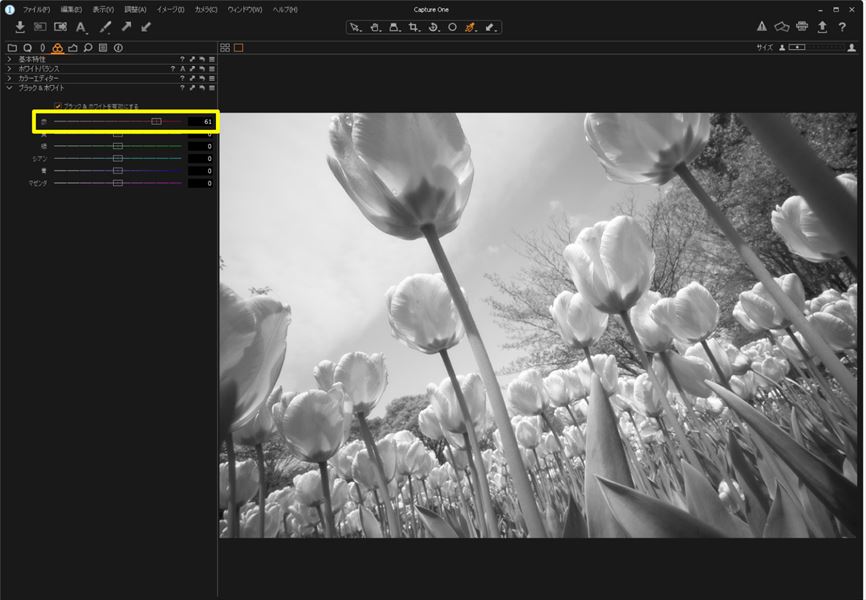
Task: Collapse the ブラック&ホワイト panel
Action: pos(9,88)
